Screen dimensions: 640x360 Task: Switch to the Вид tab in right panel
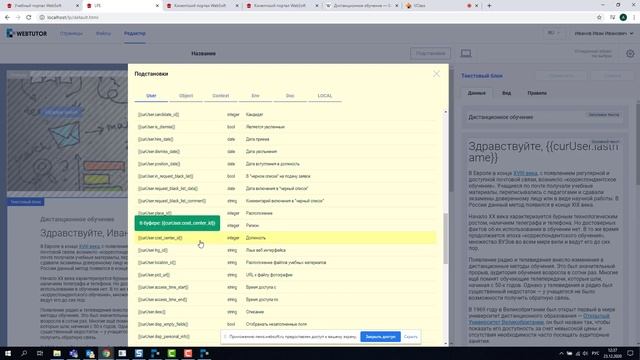[x=506, y=93]
